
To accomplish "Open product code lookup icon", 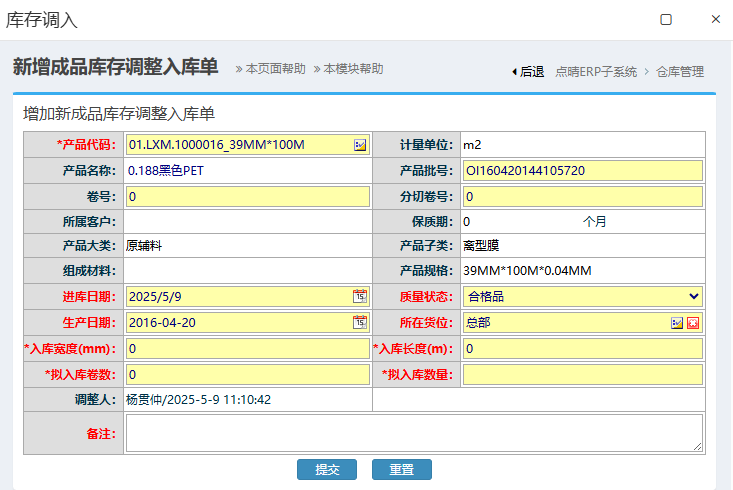I will point(360,145).
